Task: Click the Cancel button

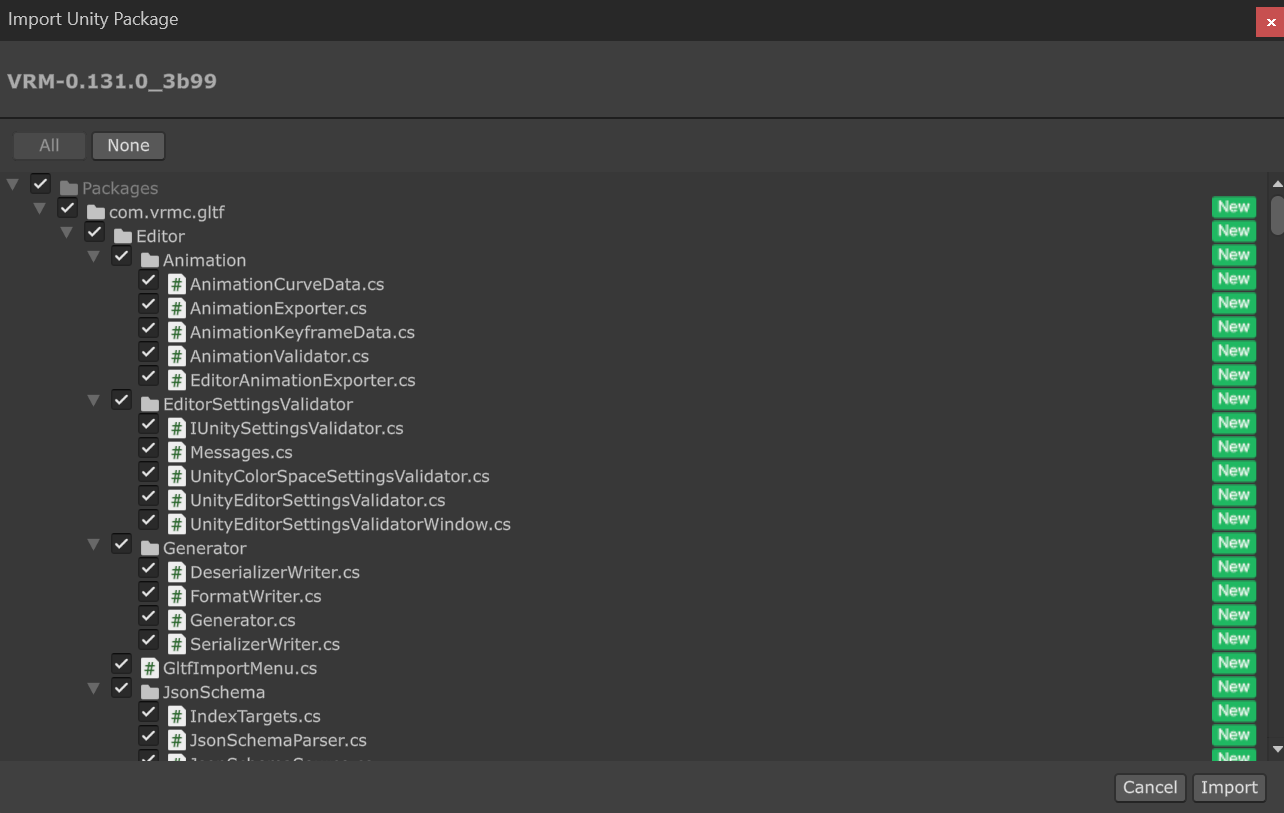Action: click(1150, 788)
